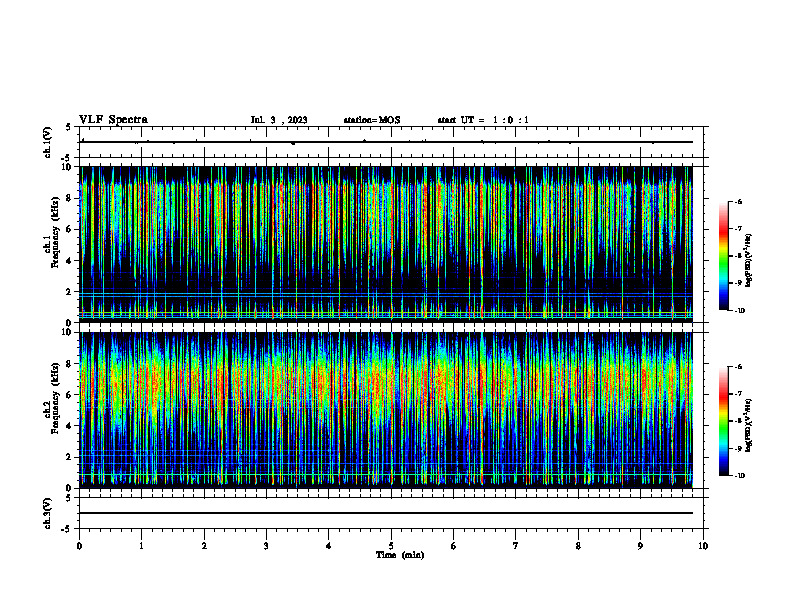
Task: Click the "3" tick on the time axis
Action: tap(266, 546)
